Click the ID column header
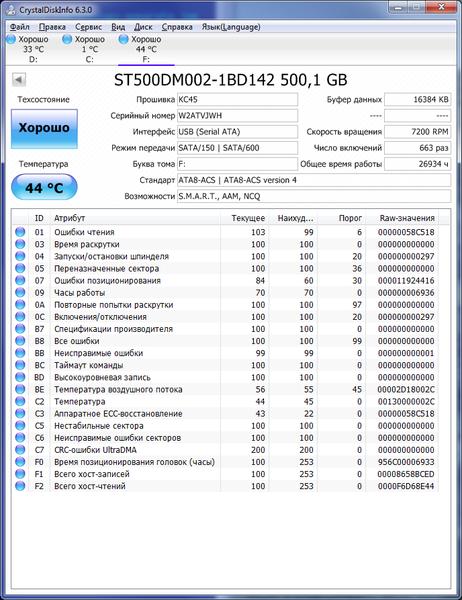This screenshot has width=462, height=600. (39, 218)
